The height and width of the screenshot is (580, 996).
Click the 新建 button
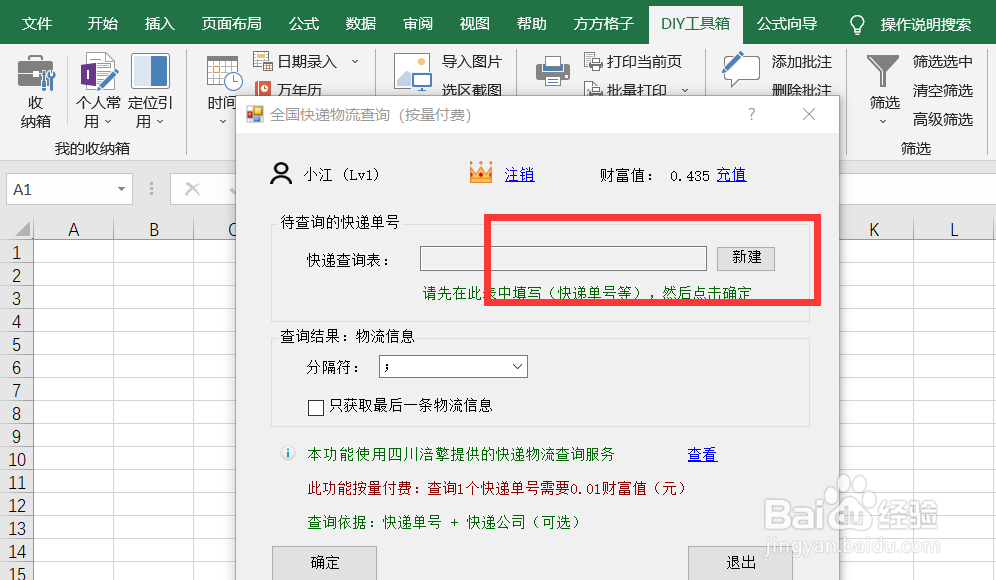point(745,259)
